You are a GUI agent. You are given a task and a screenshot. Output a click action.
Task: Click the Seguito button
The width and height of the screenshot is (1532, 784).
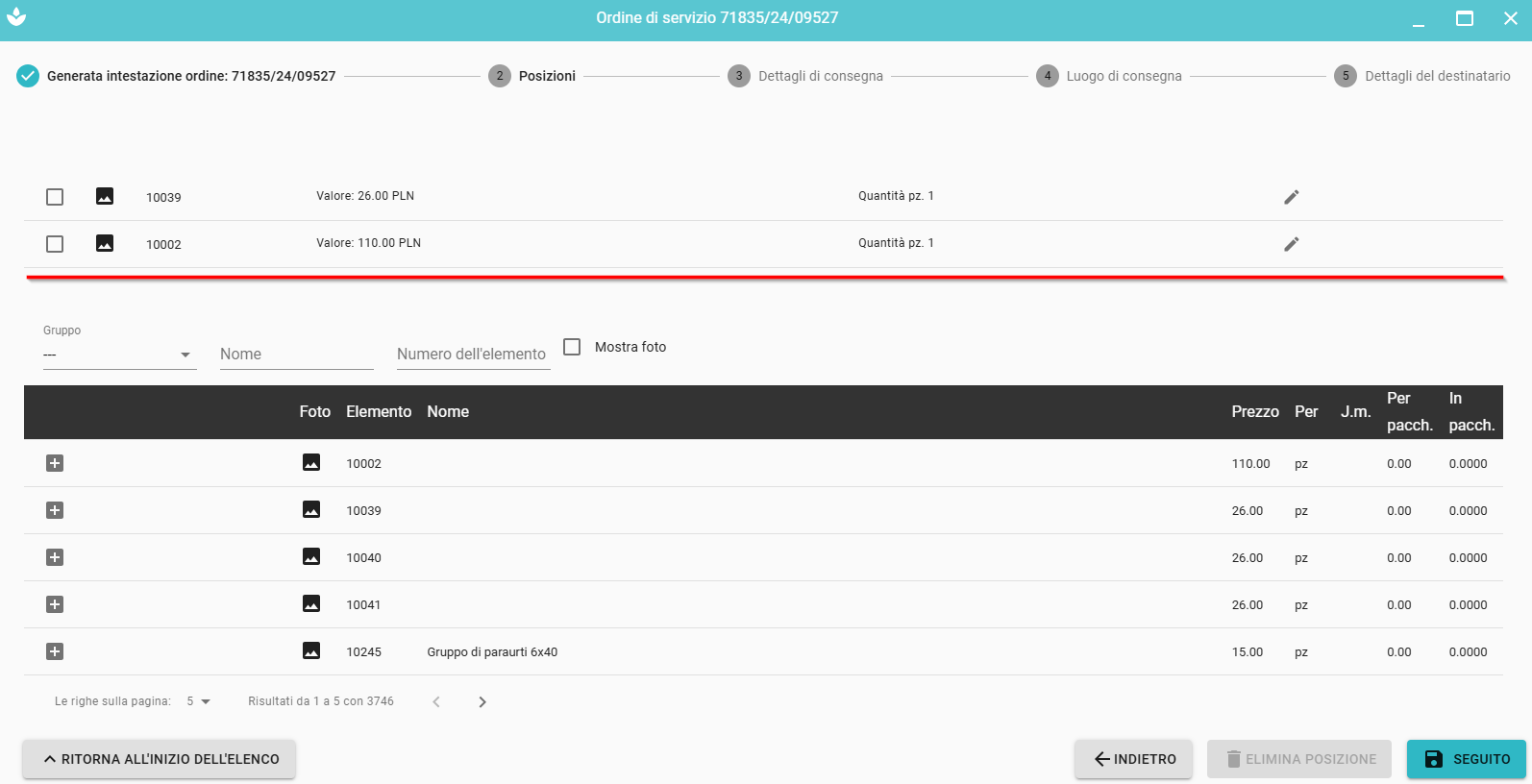click(x=1466, y=759)
